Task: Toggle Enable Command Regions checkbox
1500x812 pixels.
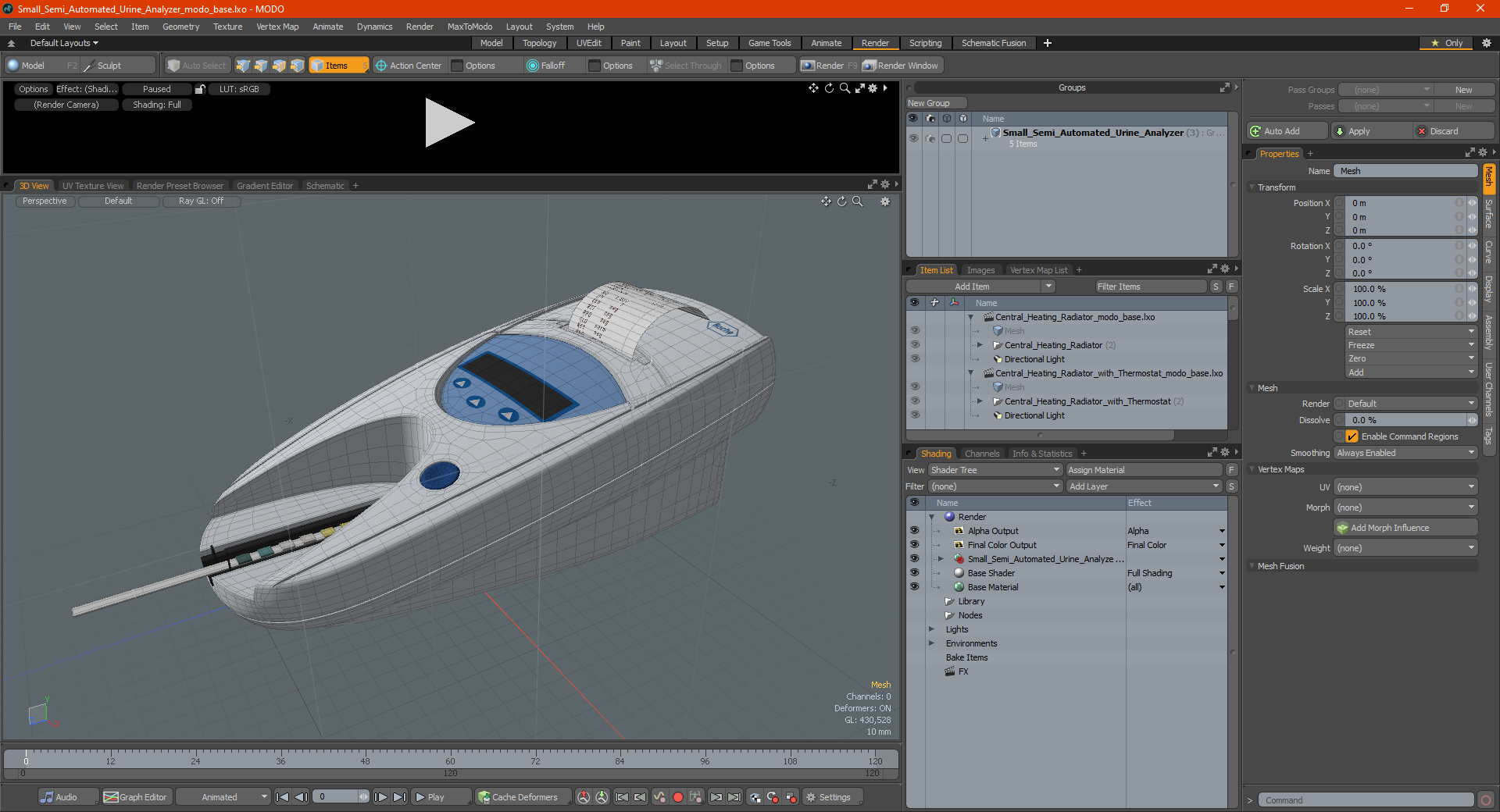Action: pyautogui.click(x=1352, y=436)
